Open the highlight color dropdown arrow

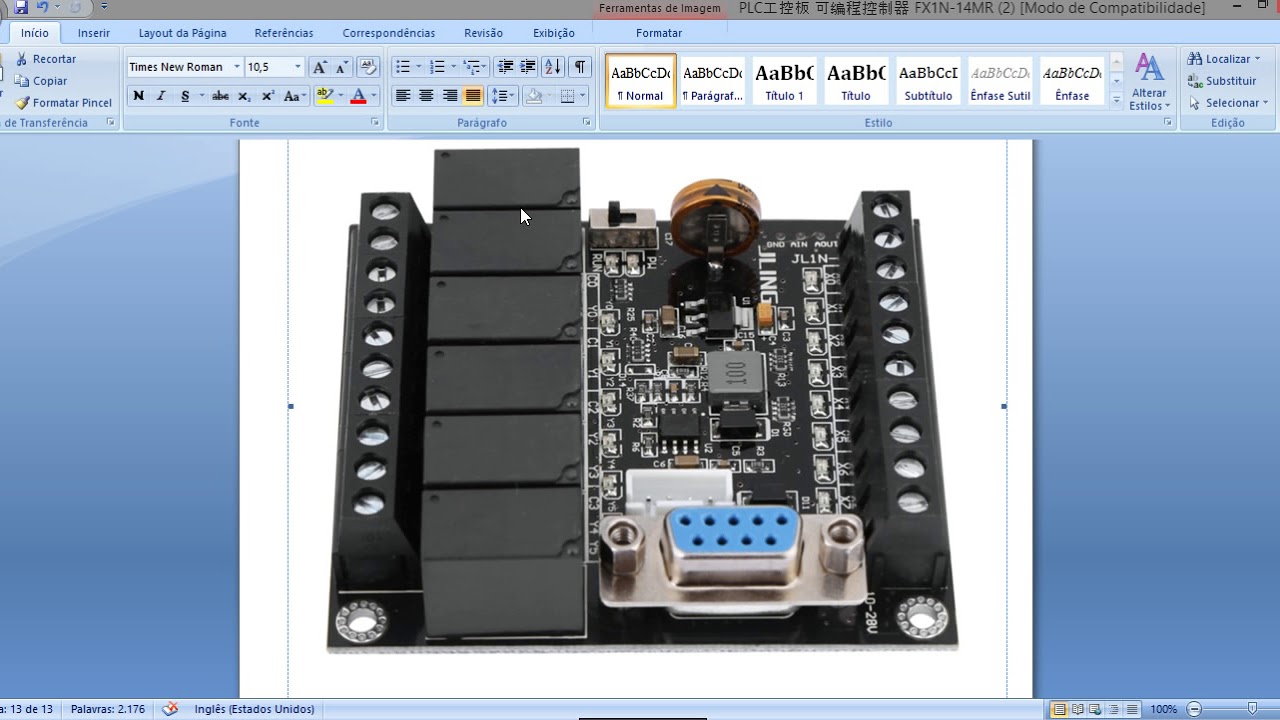[340, 96]
